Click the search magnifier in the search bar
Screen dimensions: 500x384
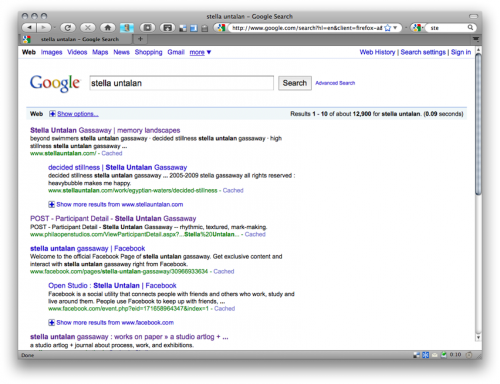pyautogui.click(x=470, y=27)
